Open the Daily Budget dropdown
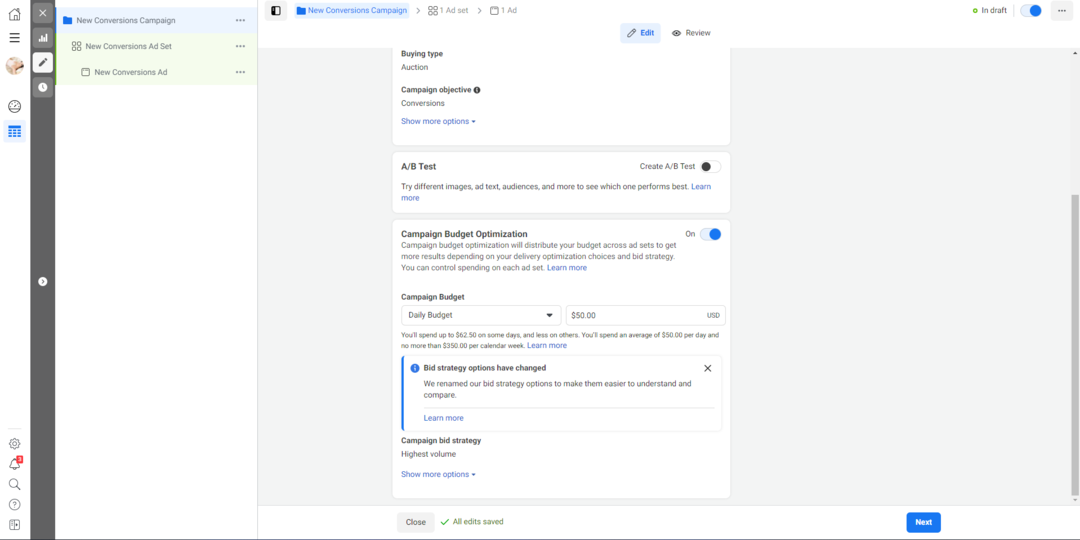This screenshot has height=540, width=1080. point(480,315)
